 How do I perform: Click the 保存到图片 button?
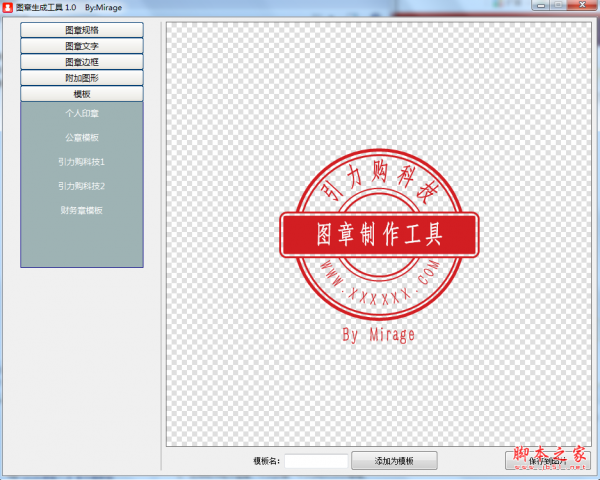coord(550,460)
